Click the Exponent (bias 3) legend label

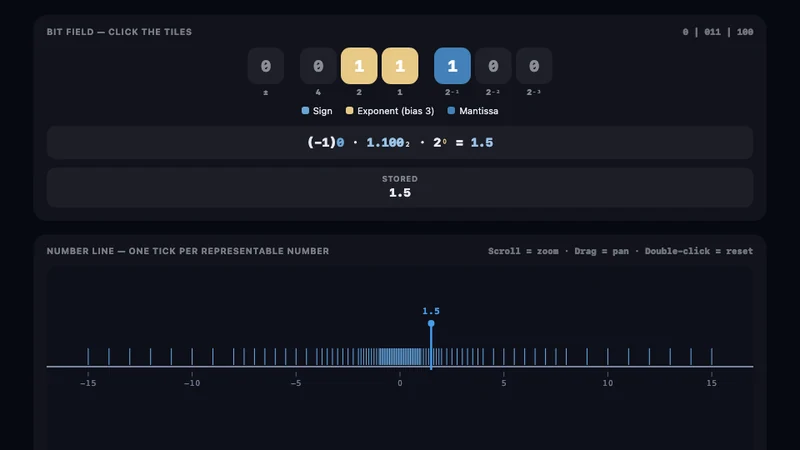tap(395, 111)
